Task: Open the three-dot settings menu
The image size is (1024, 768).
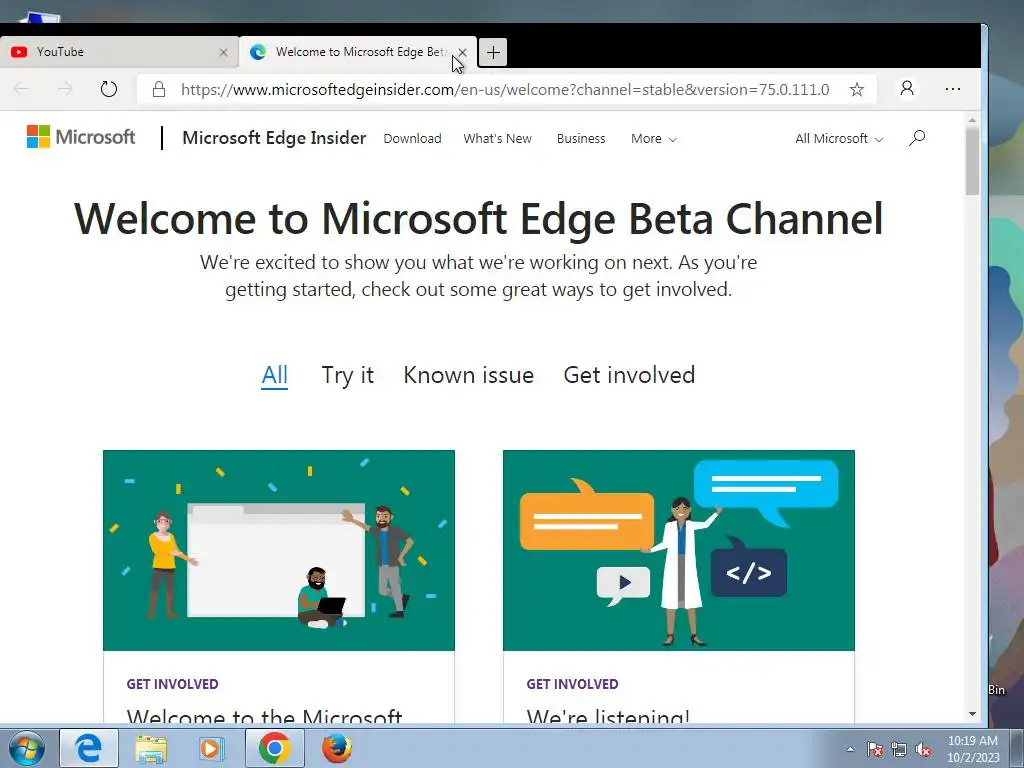Action: (x=953, y=89)
